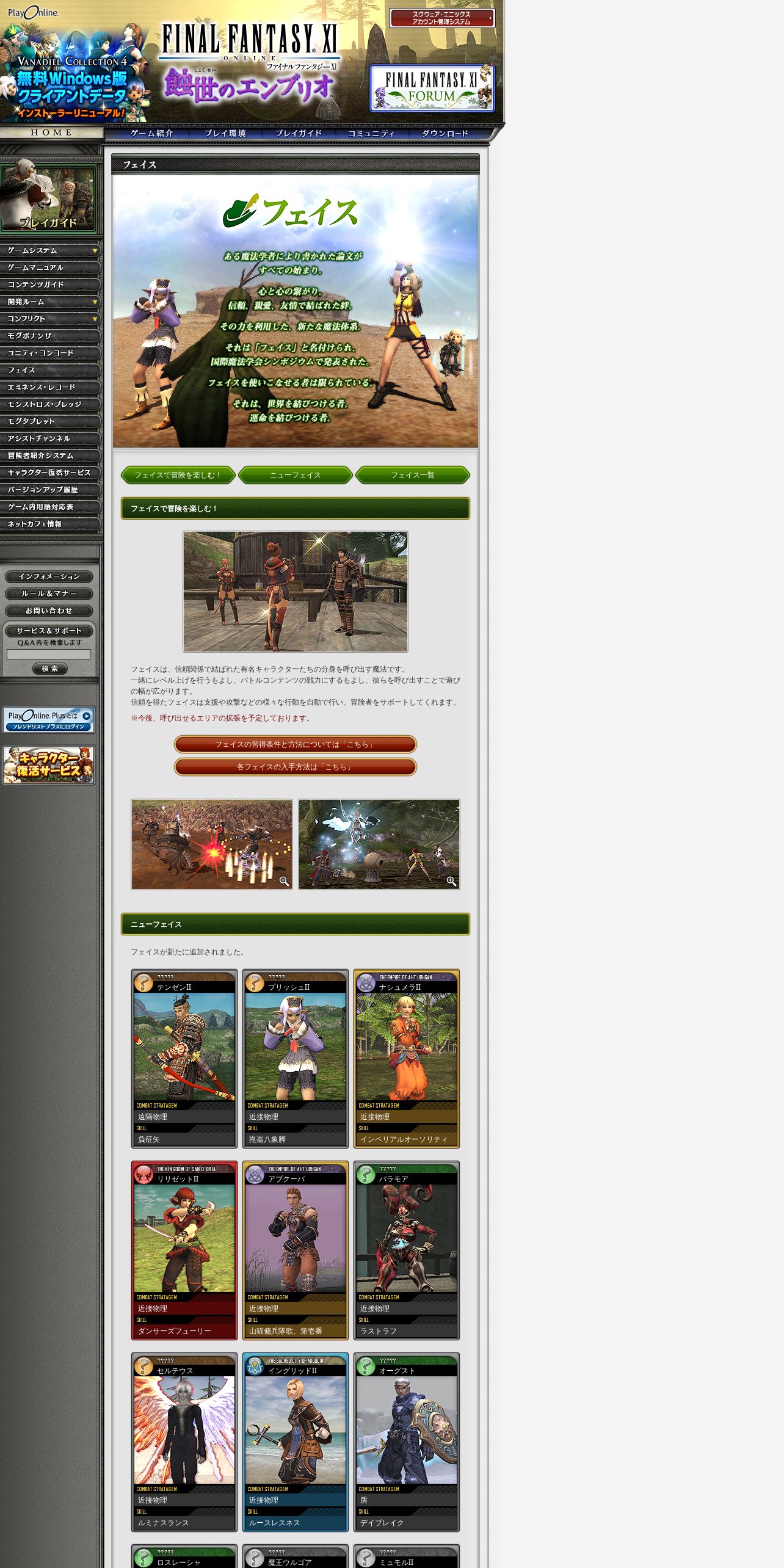Expand the 開発ルーム arrow in the sidebar
The image size is (784, 1568).
[95, 302]
